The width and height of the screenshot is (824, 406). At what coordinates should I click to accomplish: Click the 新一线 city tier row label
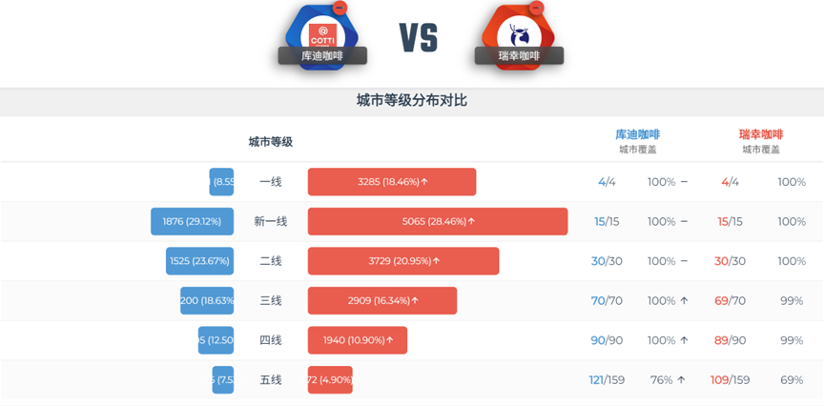(270, 222)
